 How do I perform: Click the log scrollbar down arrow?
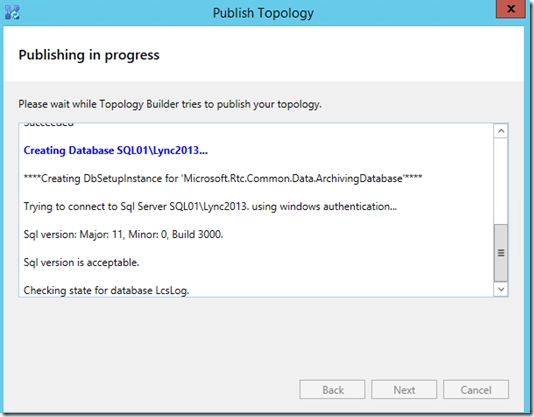[x=501, y=289]
